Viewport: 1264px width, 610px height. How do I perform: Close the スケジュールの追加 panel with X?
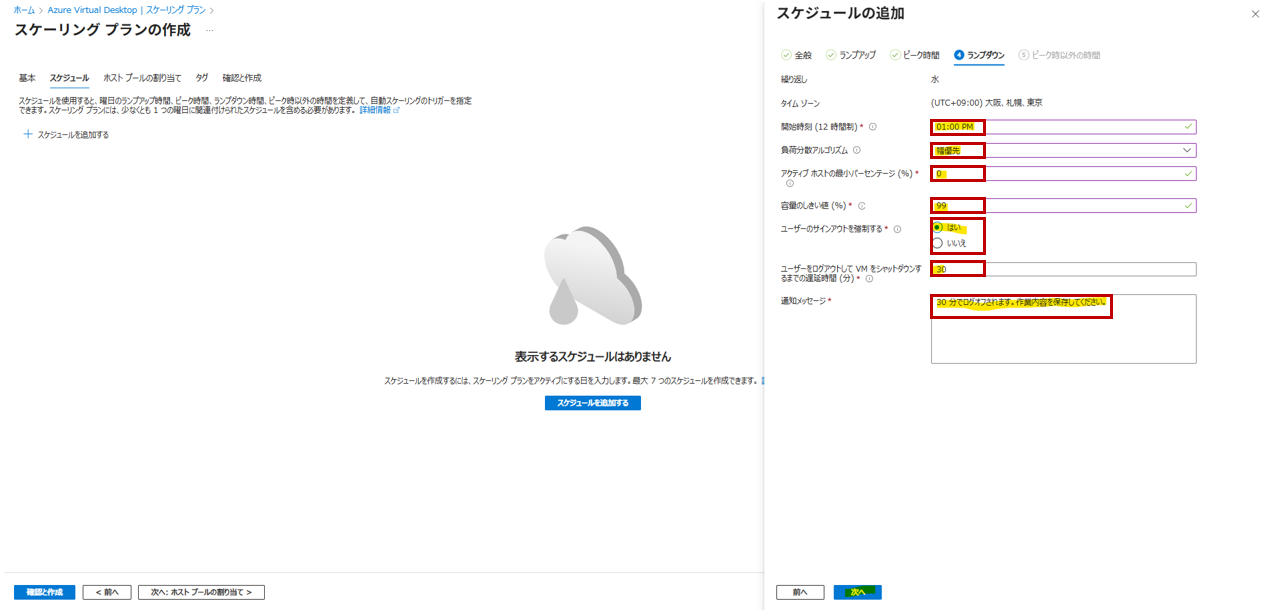(1255, 14)
